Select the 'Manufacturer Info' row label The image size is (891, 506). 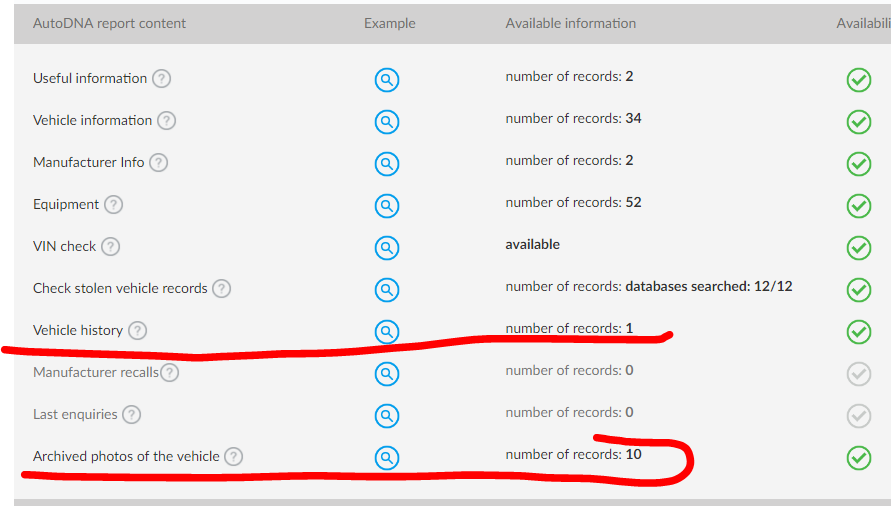point(89,163)
